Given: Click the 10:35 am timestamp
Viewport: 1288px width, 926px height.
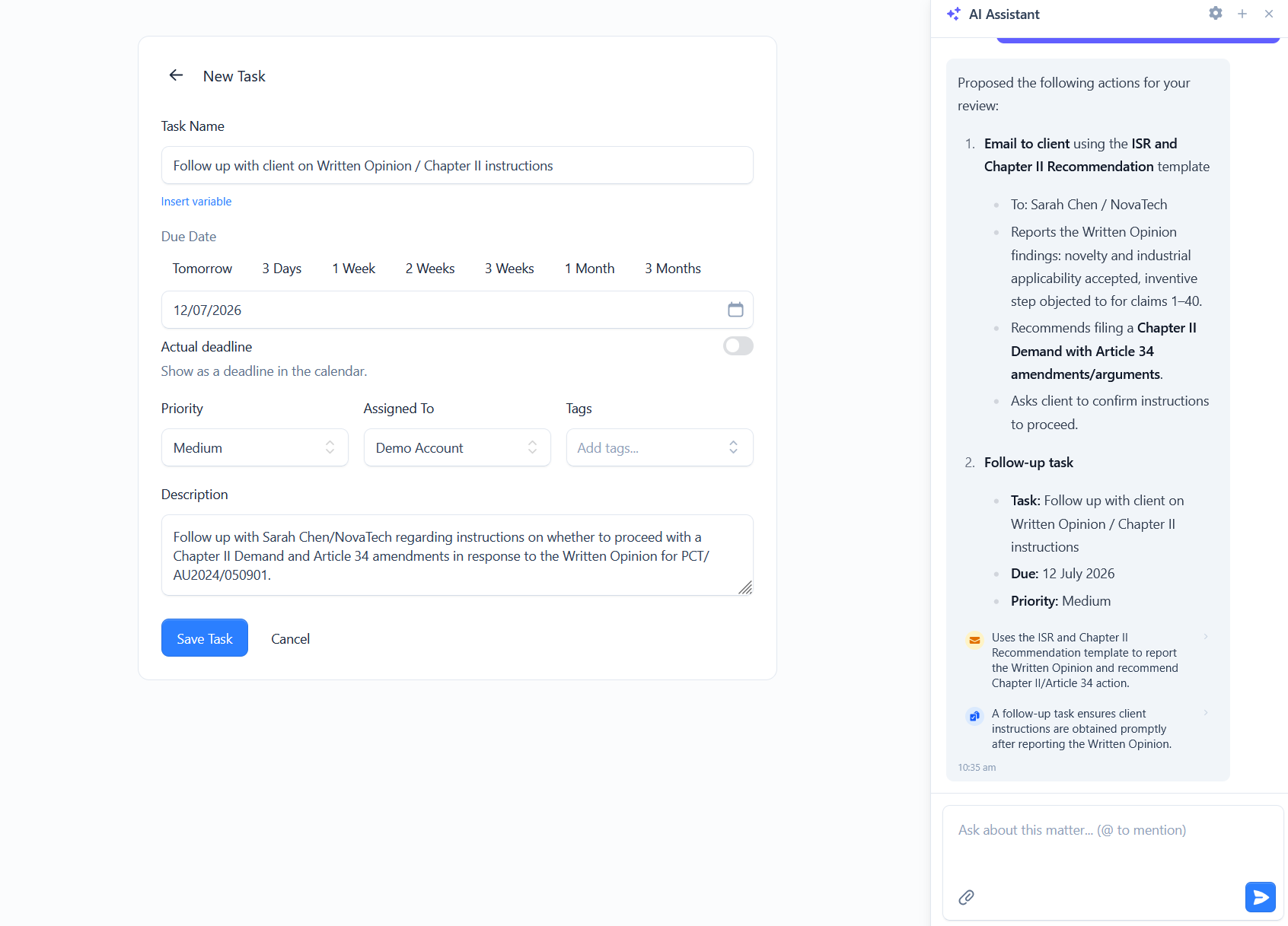Looking at the screenshot, I should pyautogui.click(x=977, y=768).
